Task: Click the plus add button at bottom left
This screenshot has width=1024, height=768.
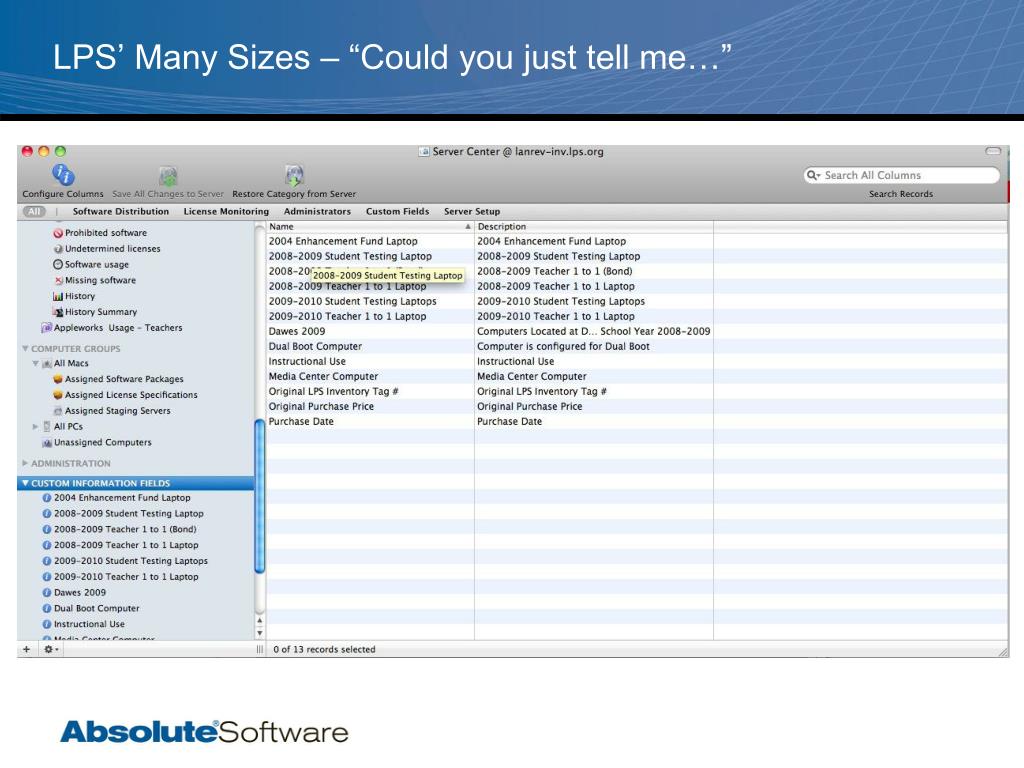Action: coord(27,649)
